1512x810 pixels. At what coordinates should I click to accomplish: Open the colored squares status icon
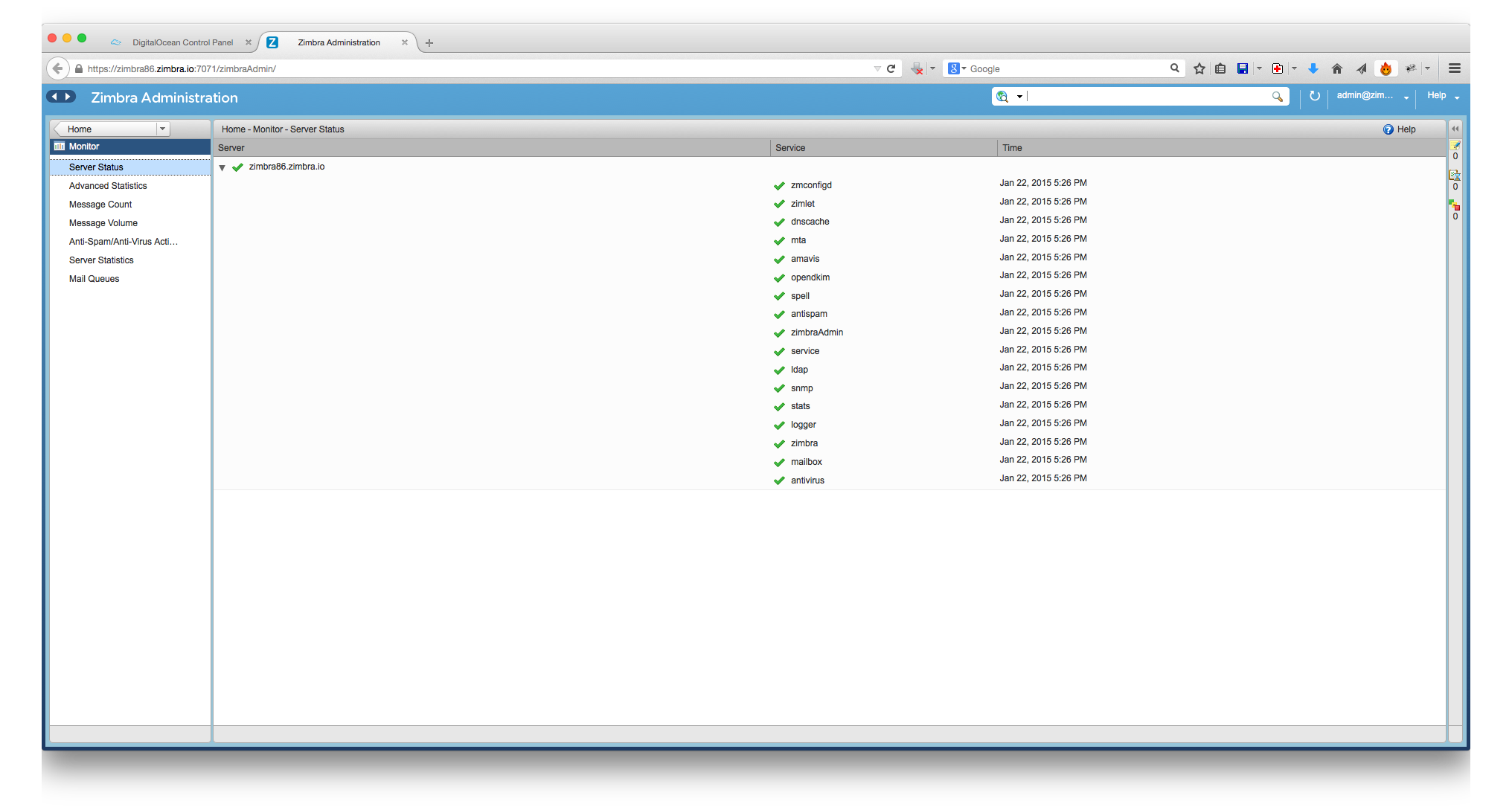coord(1455,205)
